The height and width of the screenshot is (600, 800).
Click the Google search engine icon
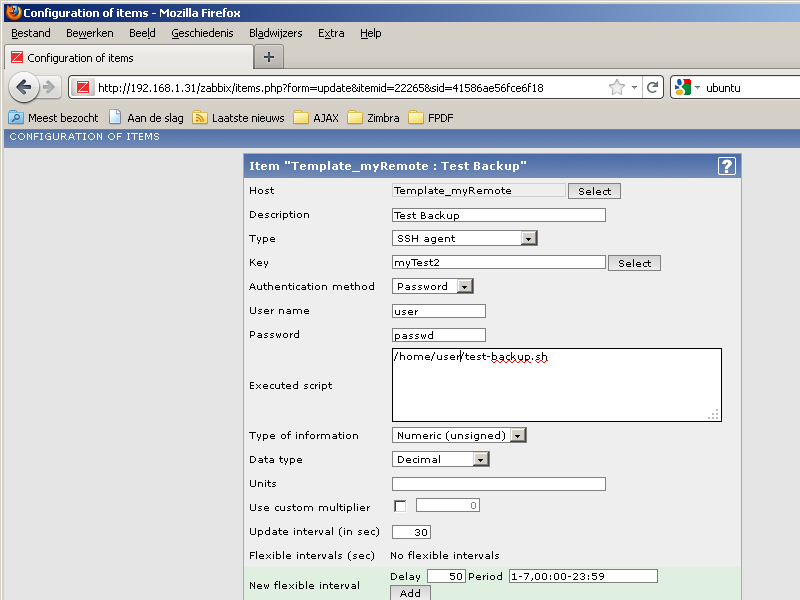683,87
